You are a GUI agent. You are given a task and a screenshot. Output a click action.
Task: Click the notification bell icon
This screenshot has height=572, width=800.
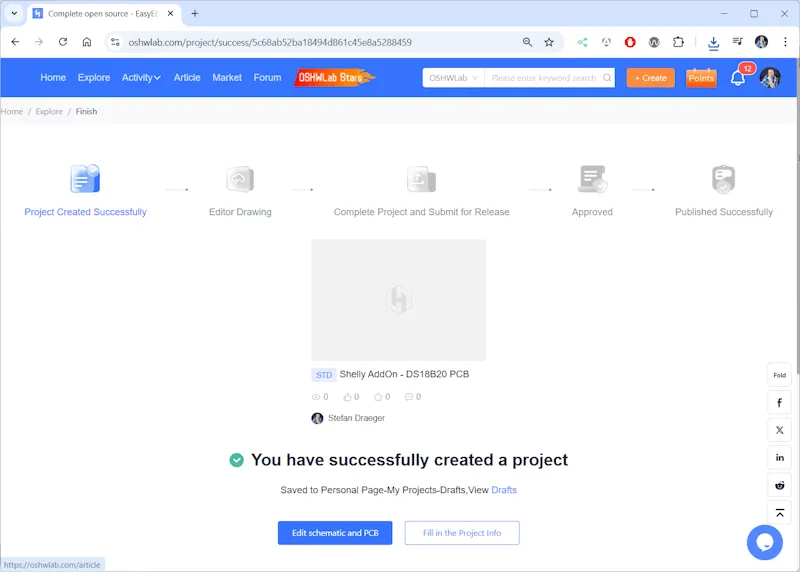(x=737, y=78)
